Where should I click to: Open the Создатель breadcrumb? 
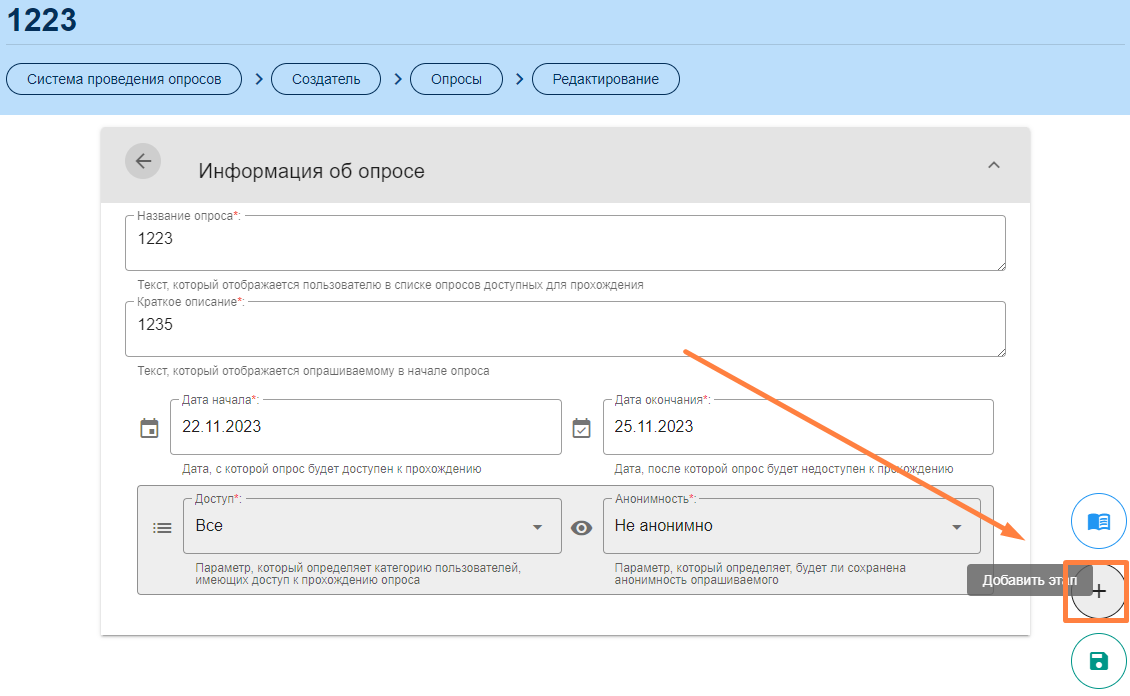[x=326, y=79]
